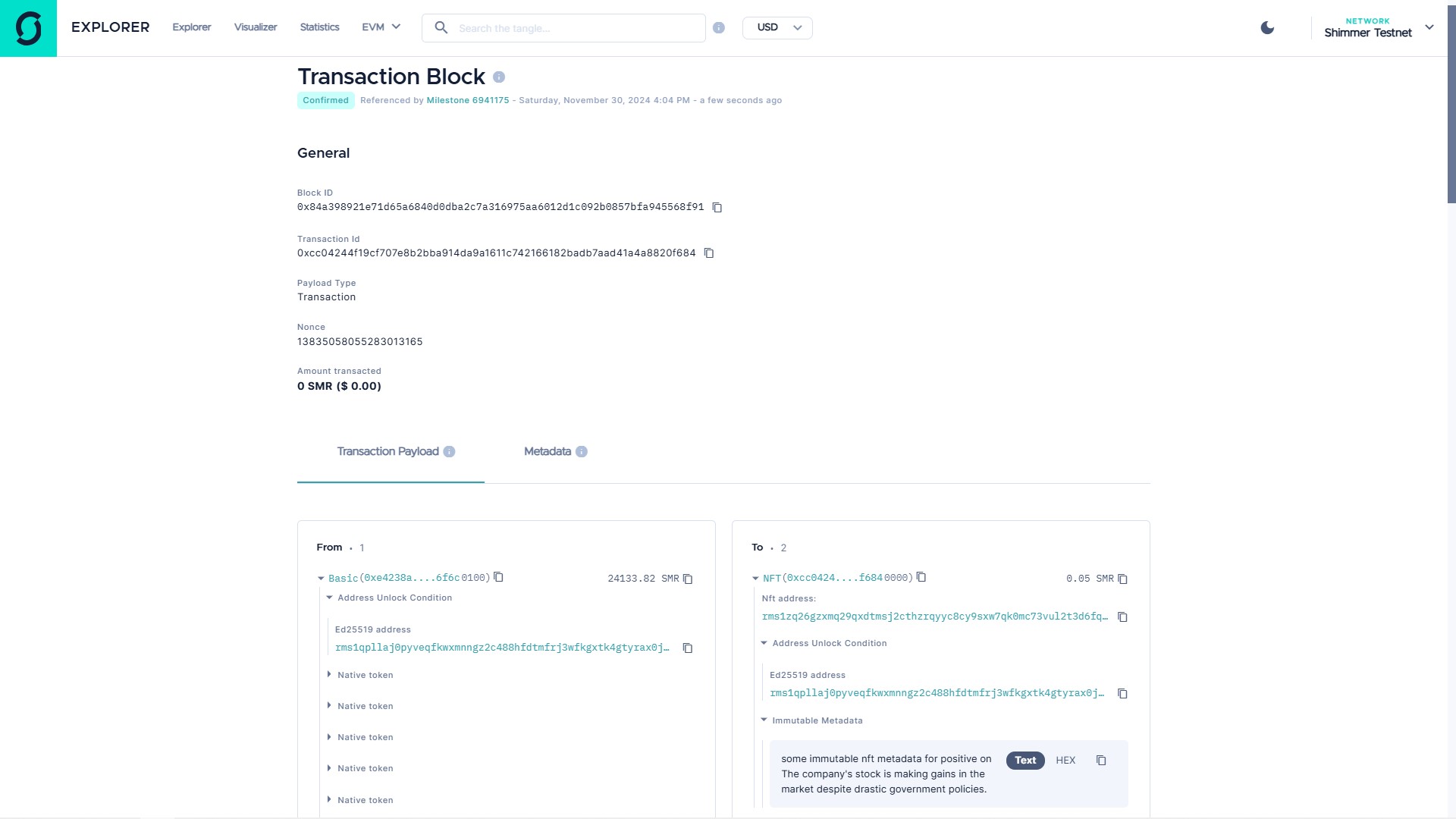Screen dimensions: 1456x819
Task: Open the EVM dropdown menu
Action: click(381, 27)
